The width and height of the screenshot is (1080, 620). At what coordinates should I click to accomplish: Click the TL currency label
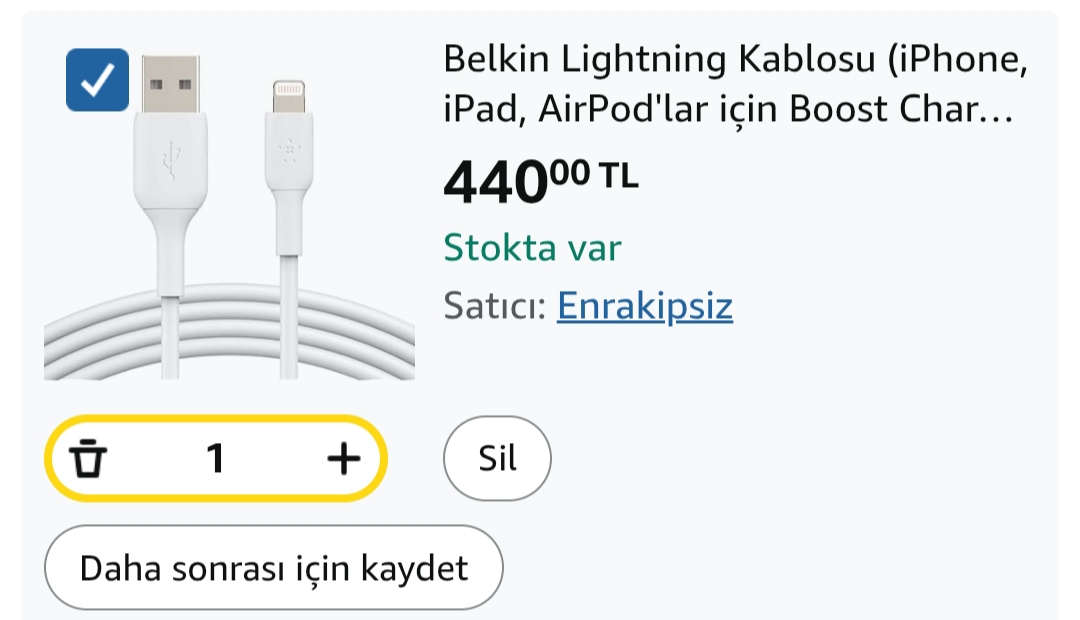point(619,176)
